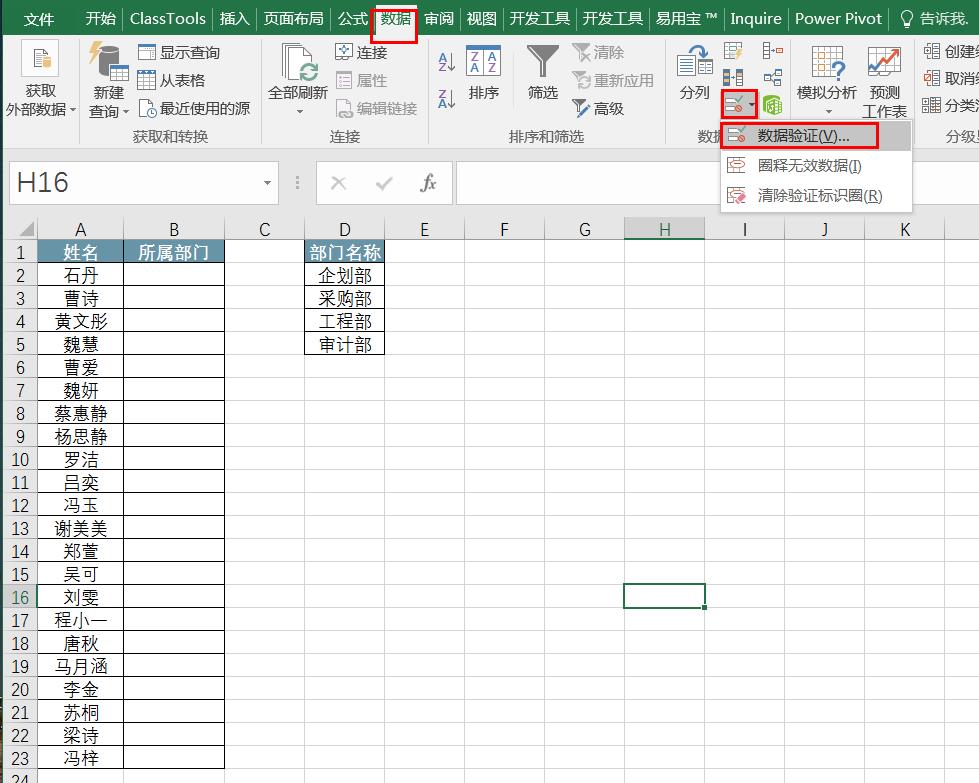Click Reapply filter (重新应用)

[x=613, y=81]
